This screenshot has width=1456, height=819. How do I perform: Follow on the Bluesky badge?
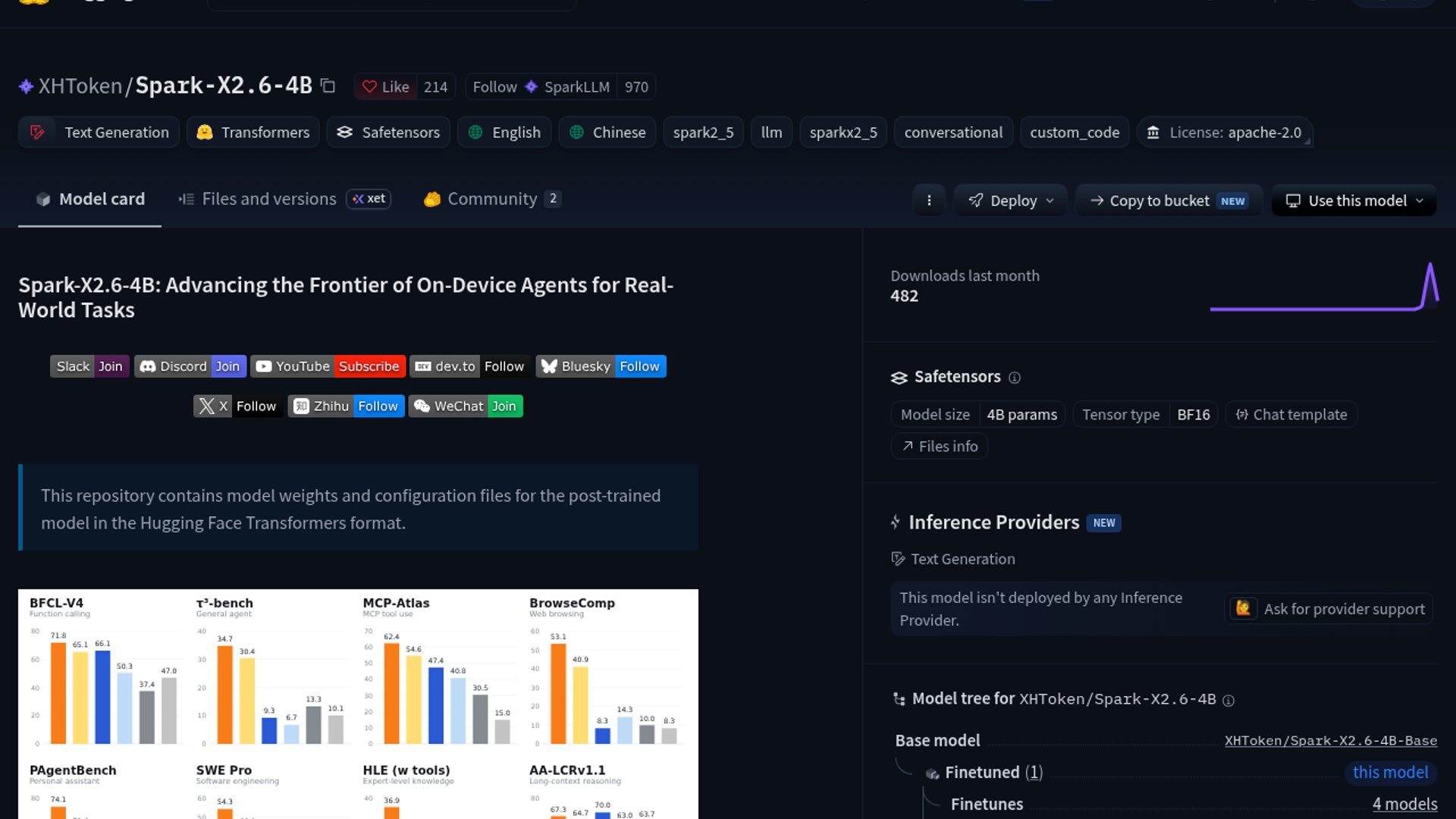(x=601, y=366)
